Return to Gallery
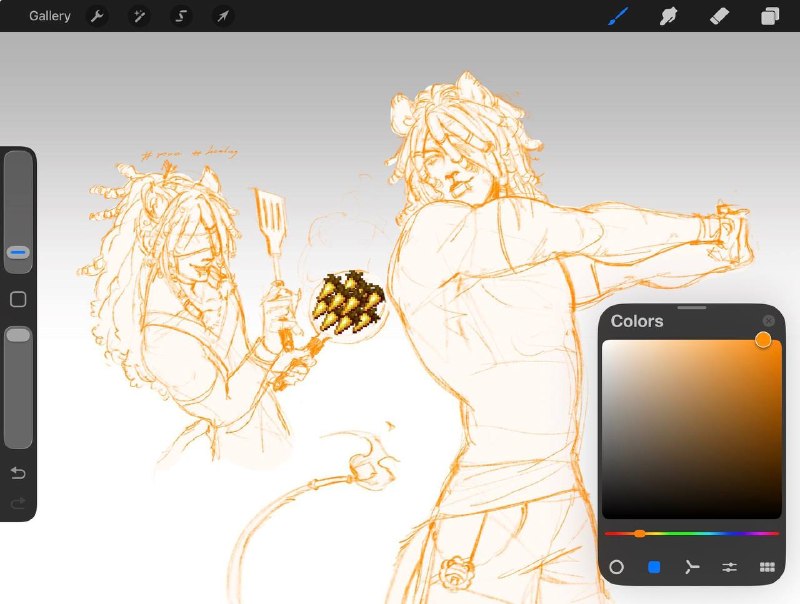 click(x=49, y=16)
